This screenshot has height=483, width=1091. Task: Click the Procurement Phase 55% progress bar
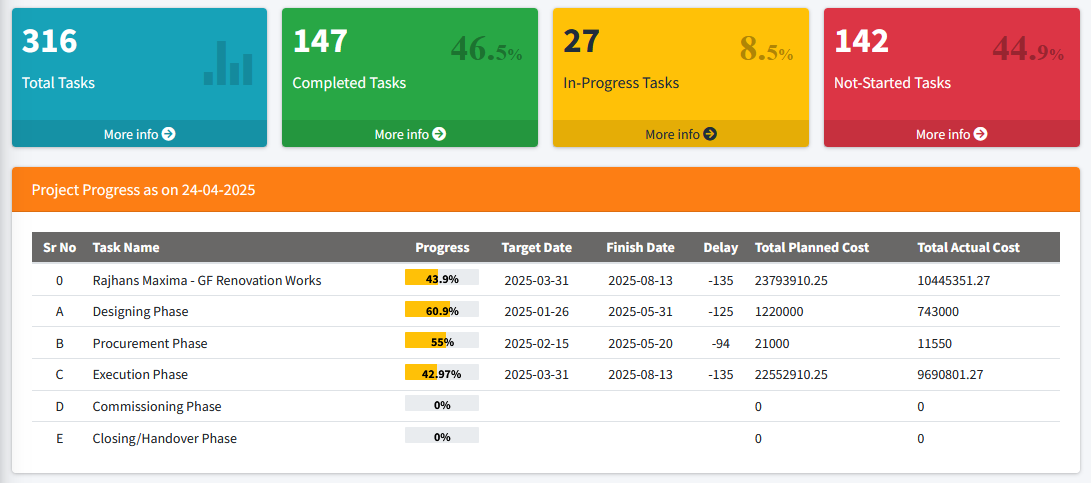click(x=442, y=342)
